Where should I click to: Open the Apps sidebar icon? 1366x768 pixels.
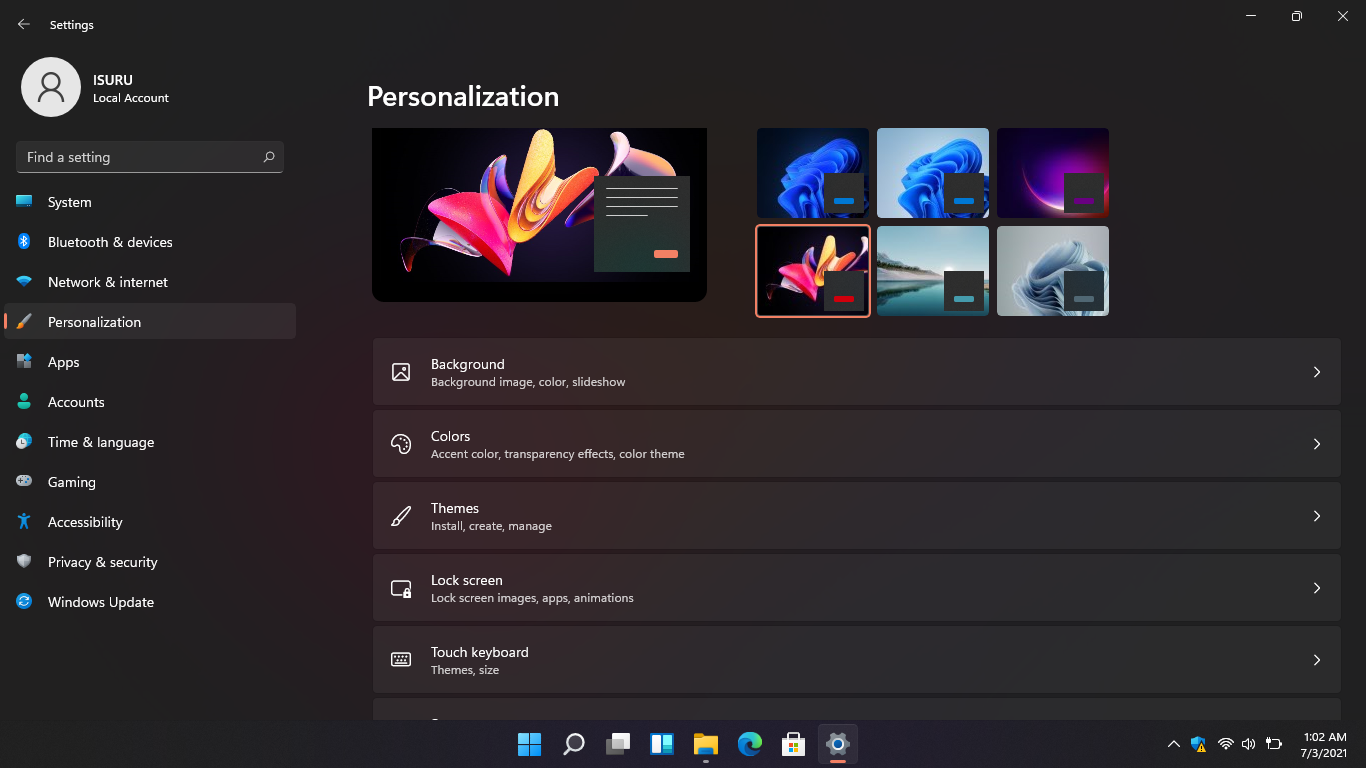(24, 362)
